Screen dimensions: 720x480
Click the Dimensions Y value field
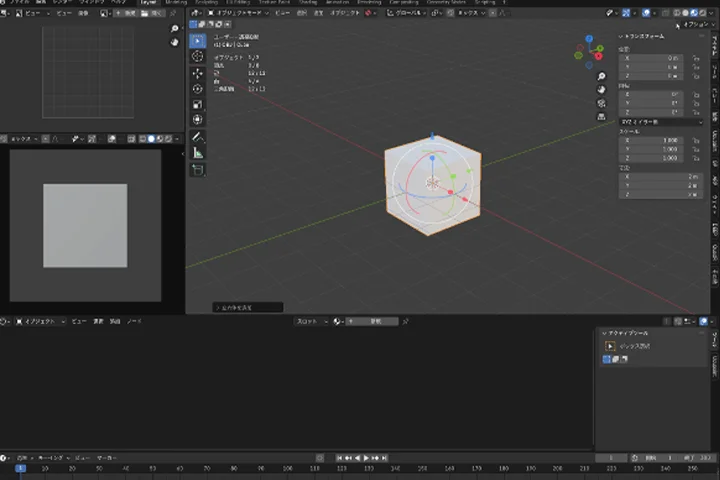coord(661,186)
